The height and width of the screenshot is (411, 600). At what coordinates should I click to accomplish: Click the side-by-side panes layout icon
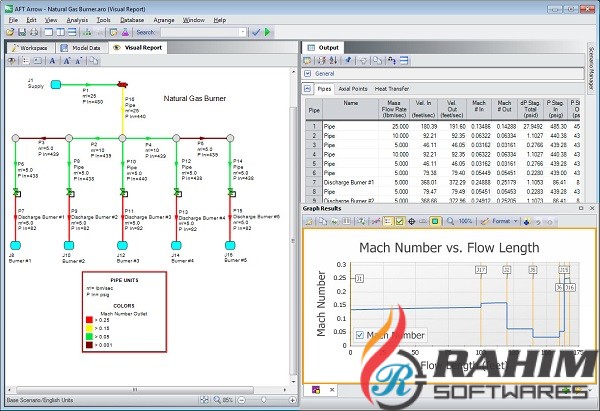click(60, 33)
